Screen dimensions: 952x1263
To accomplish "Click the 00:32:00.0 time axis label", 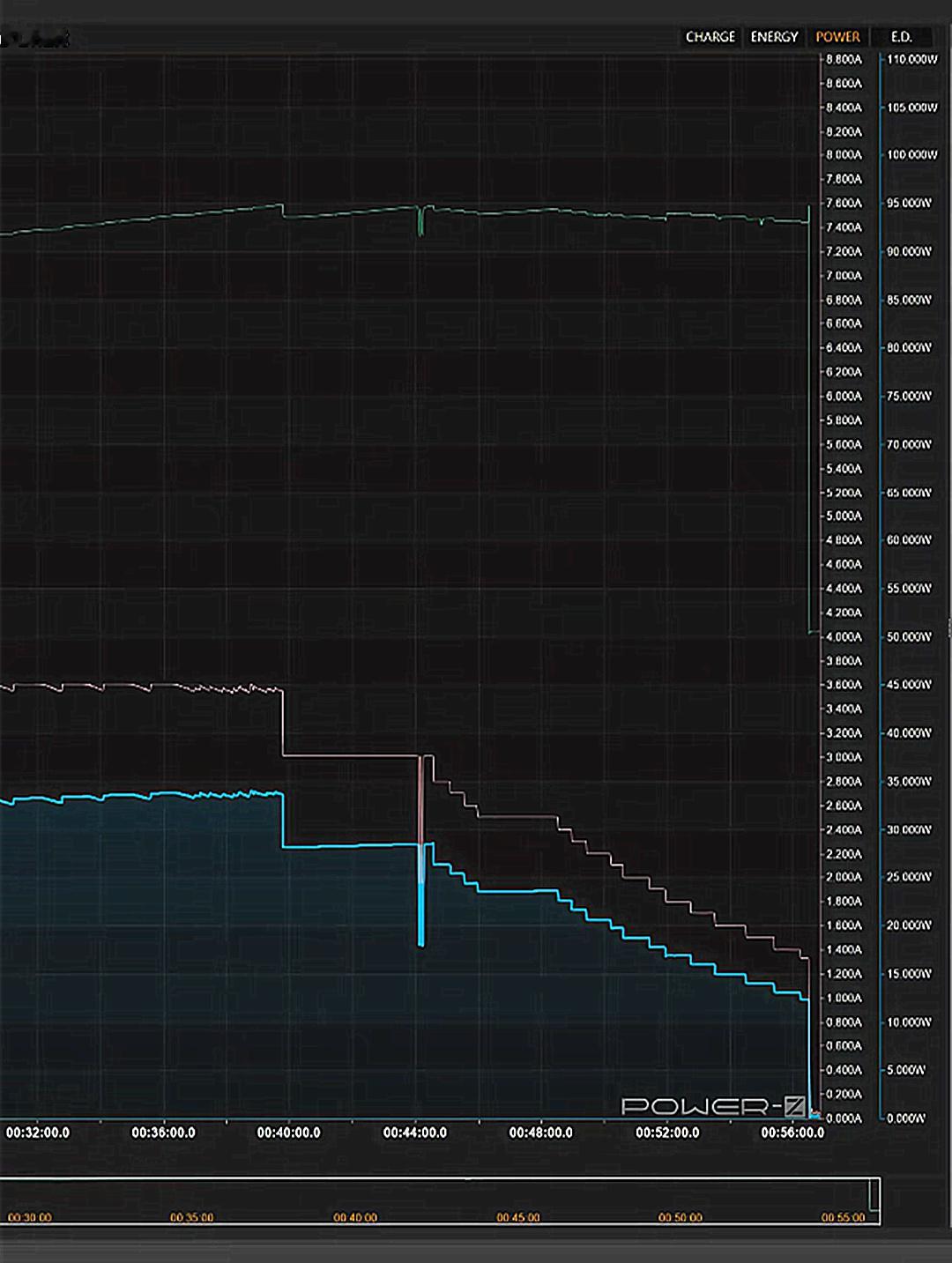I will tap(38, 1133).
